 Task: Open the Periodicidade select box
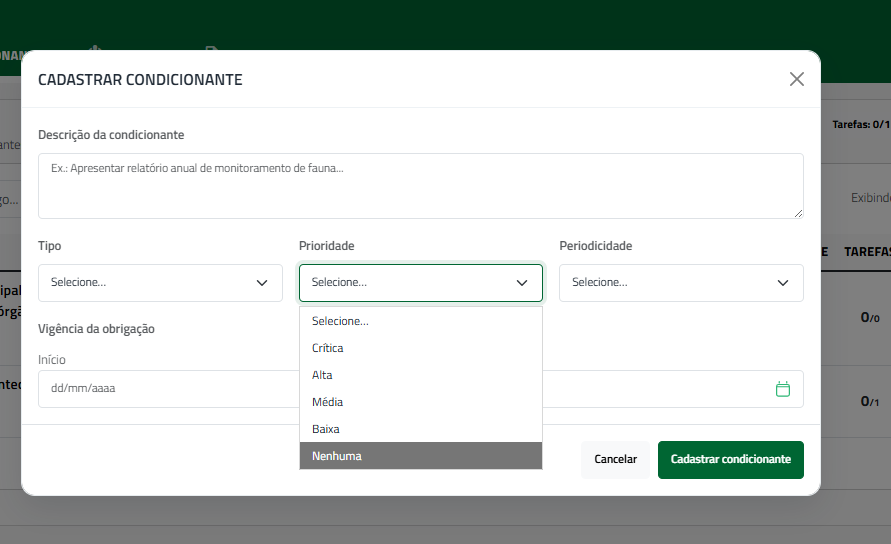click(x=681, y=283)
